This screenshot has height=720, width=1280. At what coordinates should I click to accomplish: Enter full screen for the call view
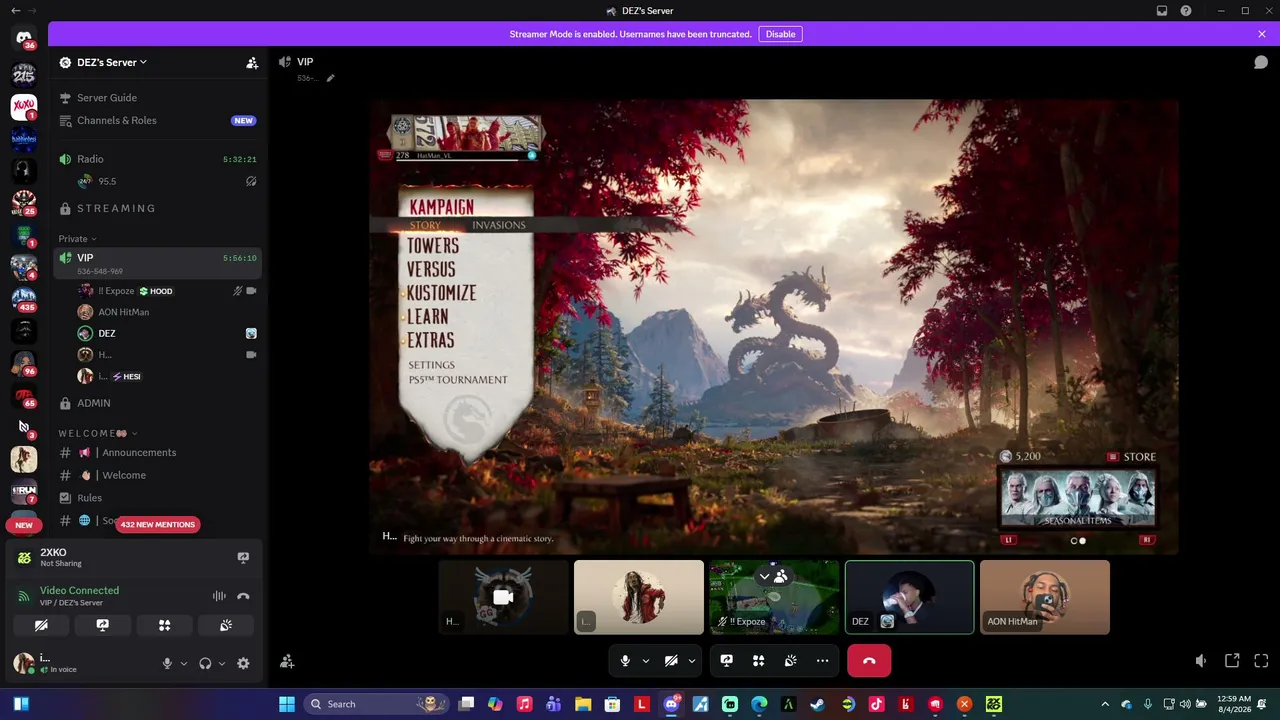(x=1261, y=661)
